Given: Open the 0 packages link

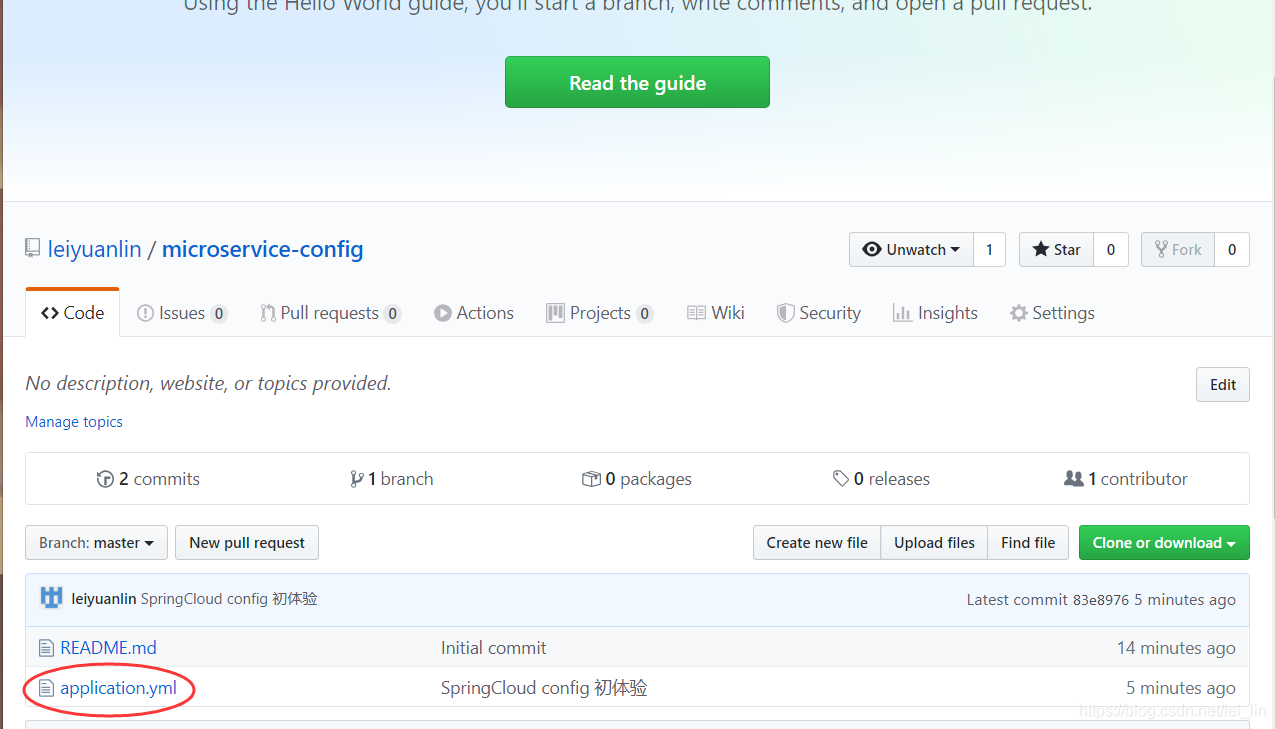Looking at the screenshot, I should 637,479.
